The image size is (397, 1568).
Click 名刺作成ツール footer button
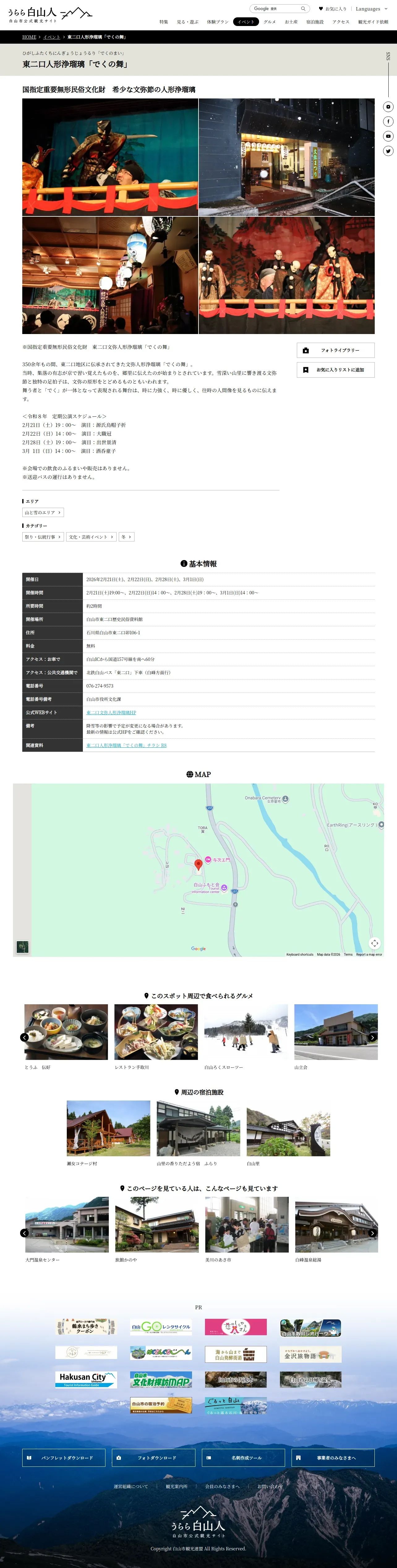[243, 1458]
